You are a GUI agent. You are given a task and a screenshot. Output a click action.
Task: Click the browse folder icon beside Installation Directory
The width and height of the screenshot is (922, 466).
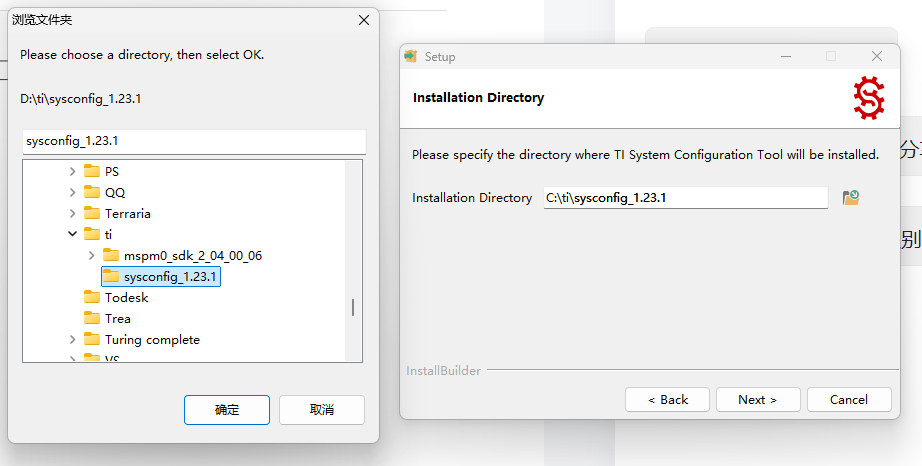[850, 197]
